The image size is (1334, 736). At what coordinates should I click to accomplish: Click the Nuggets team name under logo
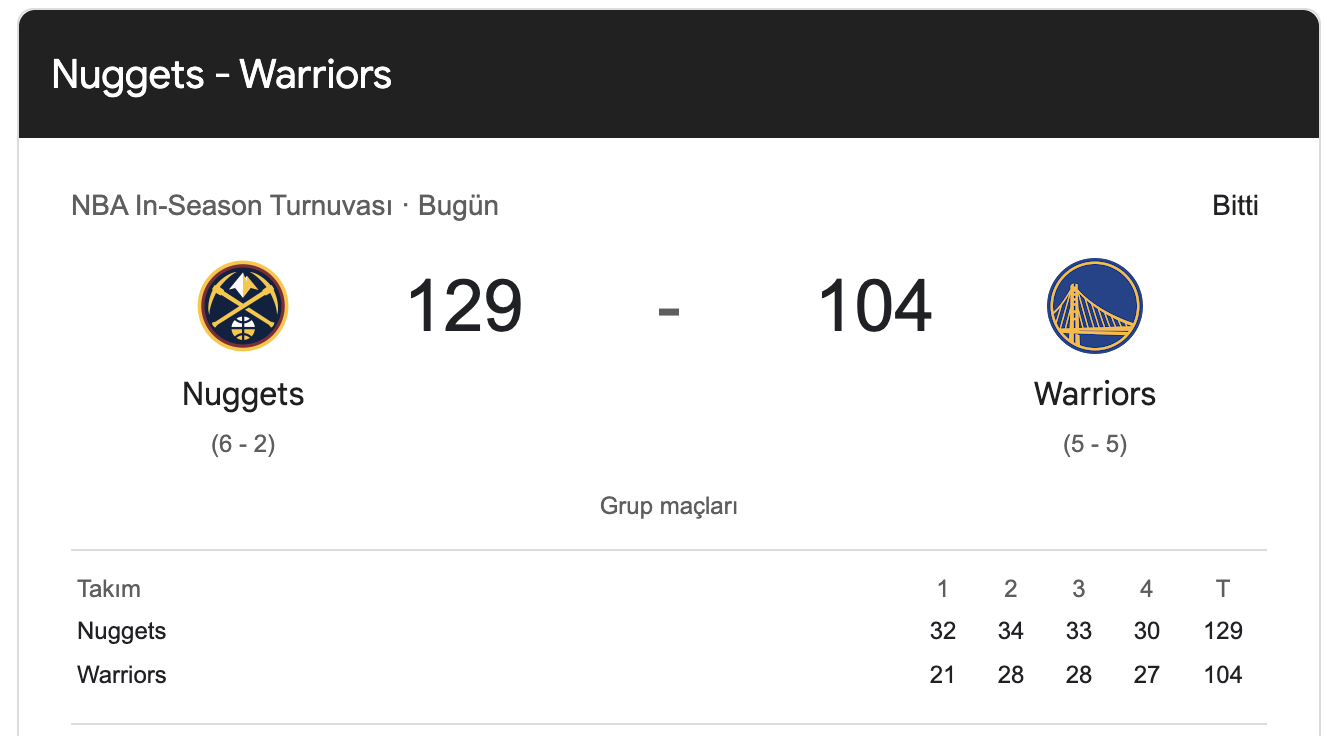click(243, 394)
